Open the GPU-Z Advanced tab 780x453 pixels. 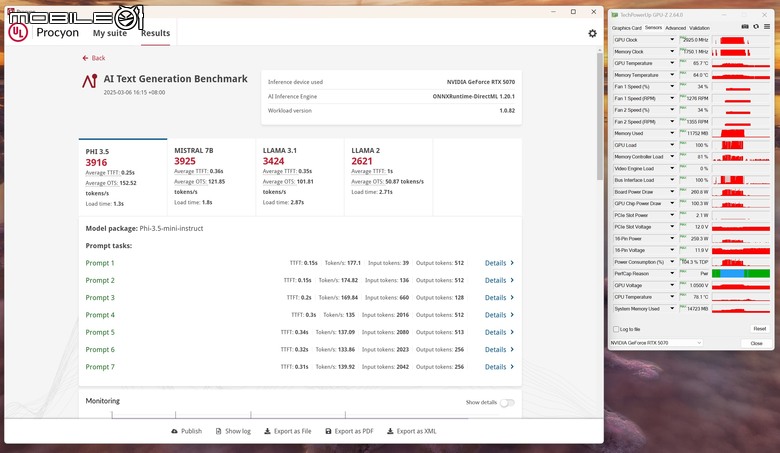(x=675, y=28)
